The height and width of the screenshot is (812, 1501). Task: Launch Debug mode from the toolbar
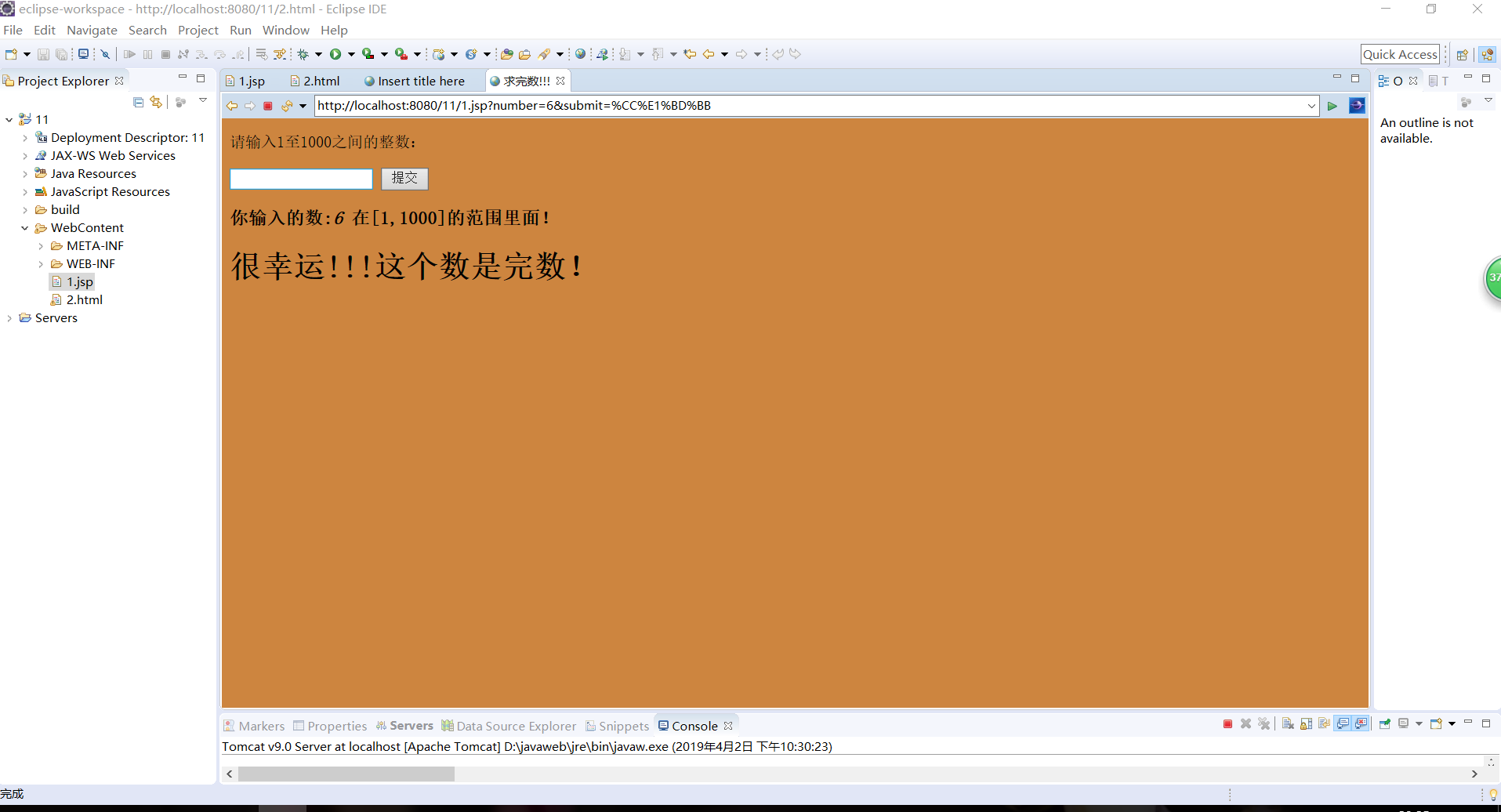(303, 53)
